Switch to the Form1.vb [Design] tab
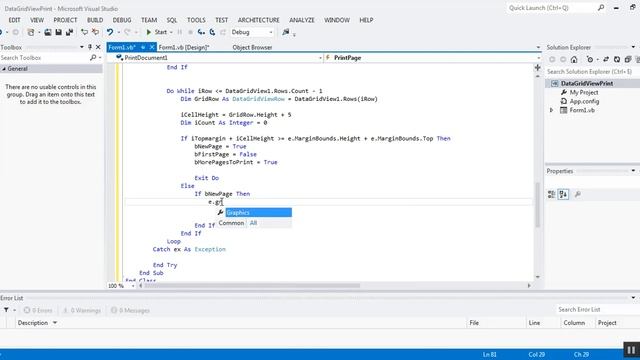Screen dimensions: 640x360 coord(184,47)
